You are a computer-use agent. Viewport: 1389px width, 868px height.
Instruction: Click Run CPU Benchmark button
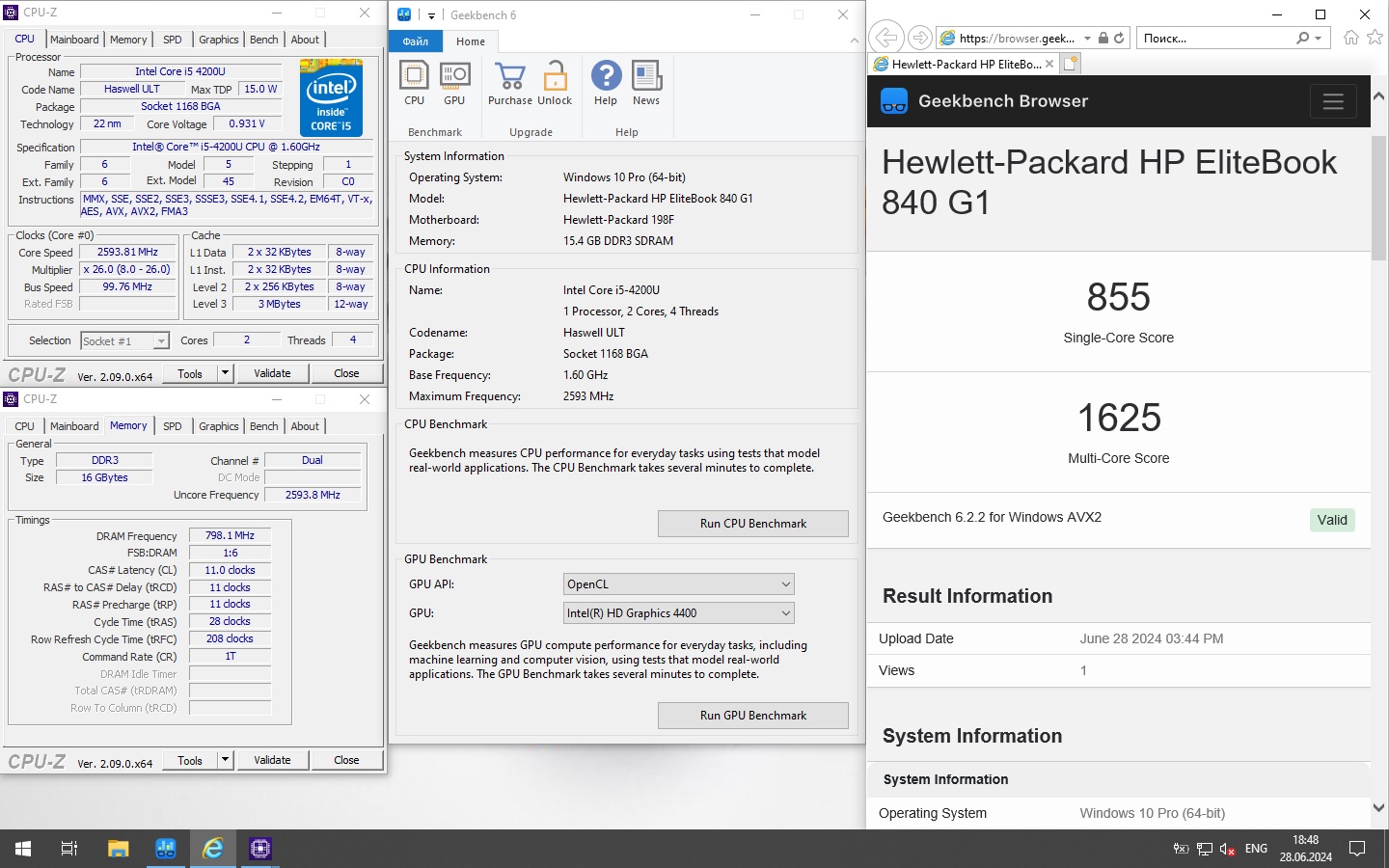tap(753, 523)
